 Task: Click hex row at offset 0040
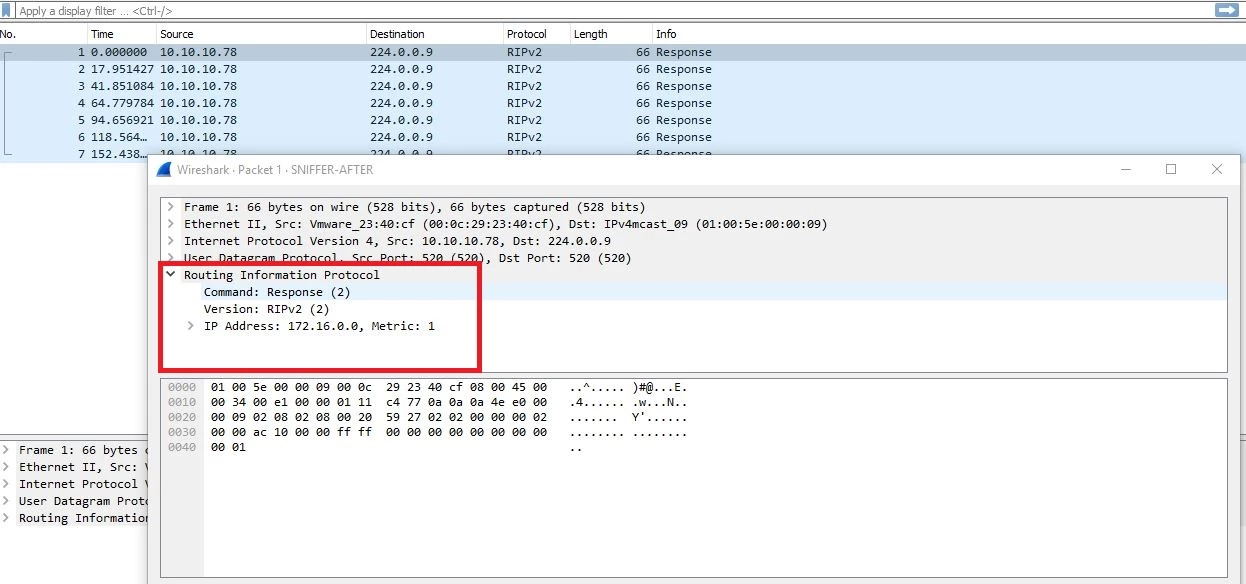click(x=228, y=447)
